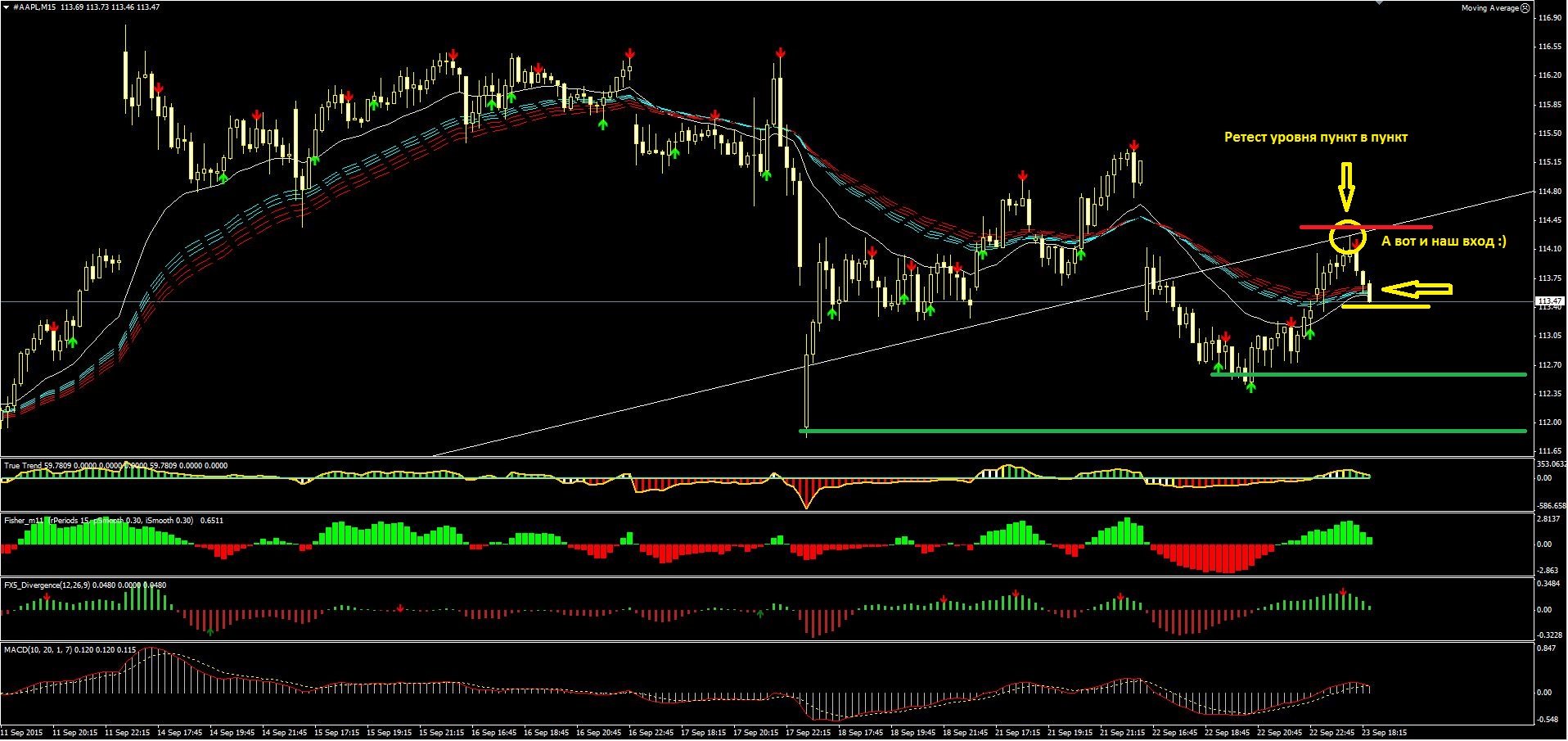Click the 116.20 price scale label
The height and width of the screenshot is (741, 1568).
pyautogui.click(x=1550, y=75)
